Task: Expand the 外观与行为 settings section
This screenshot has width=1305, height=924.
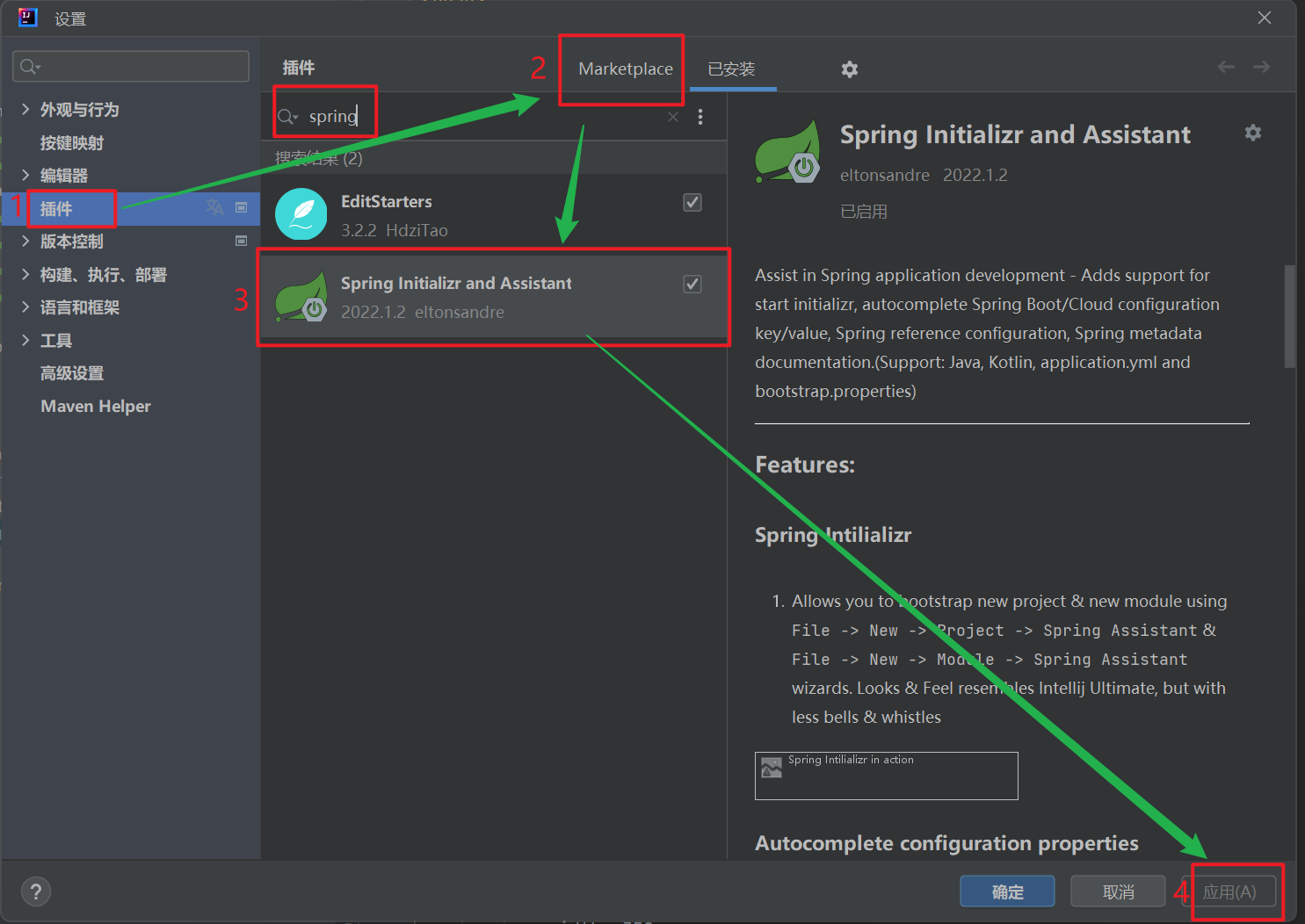Action: [25, 110]
